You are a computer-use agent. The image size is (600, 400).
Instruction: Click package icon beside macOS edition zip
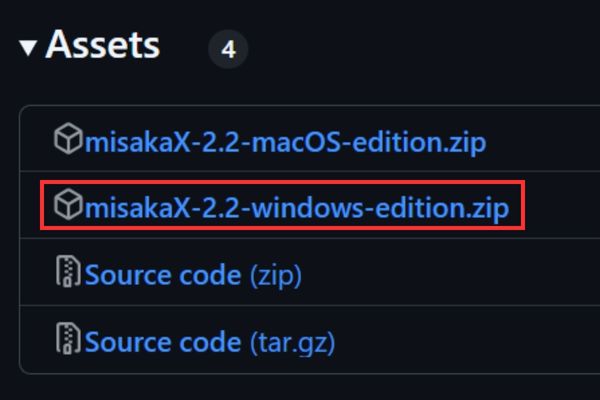[68, 140]
